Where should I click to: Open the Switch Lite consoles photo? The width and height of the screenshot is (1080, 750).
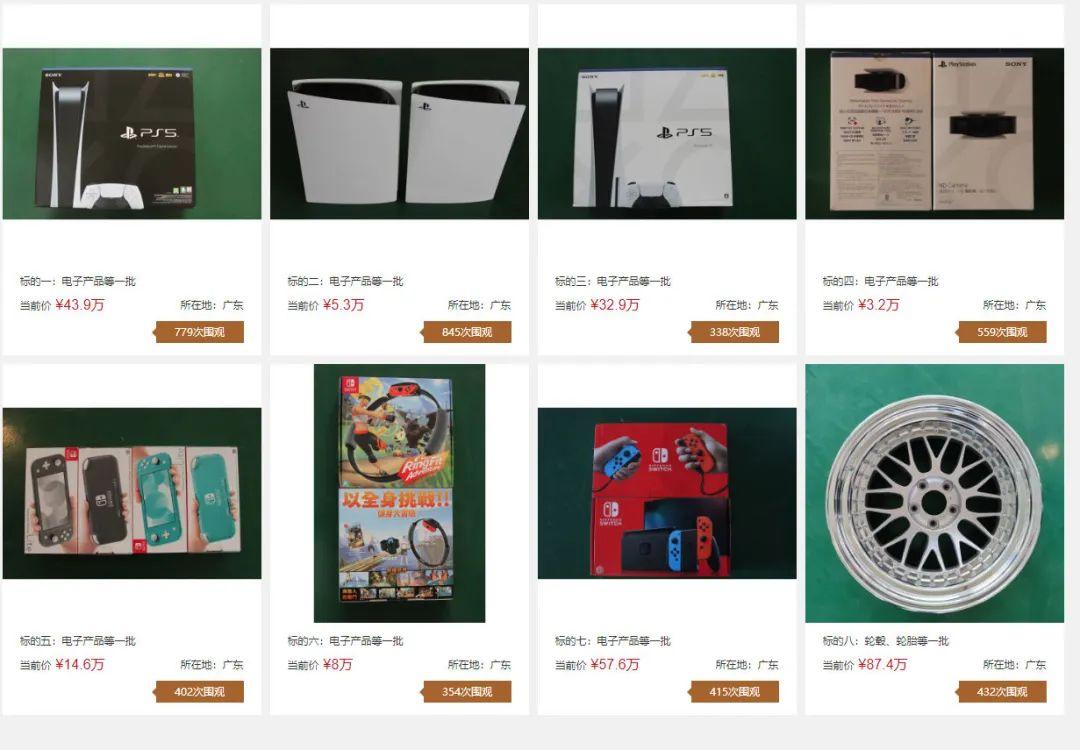click(132, 493)
